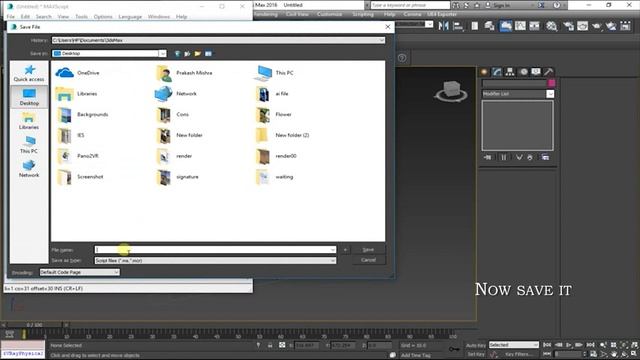Switch to the Display tab in command panel
Screen dimensions: 640x360
click(536, 72)
